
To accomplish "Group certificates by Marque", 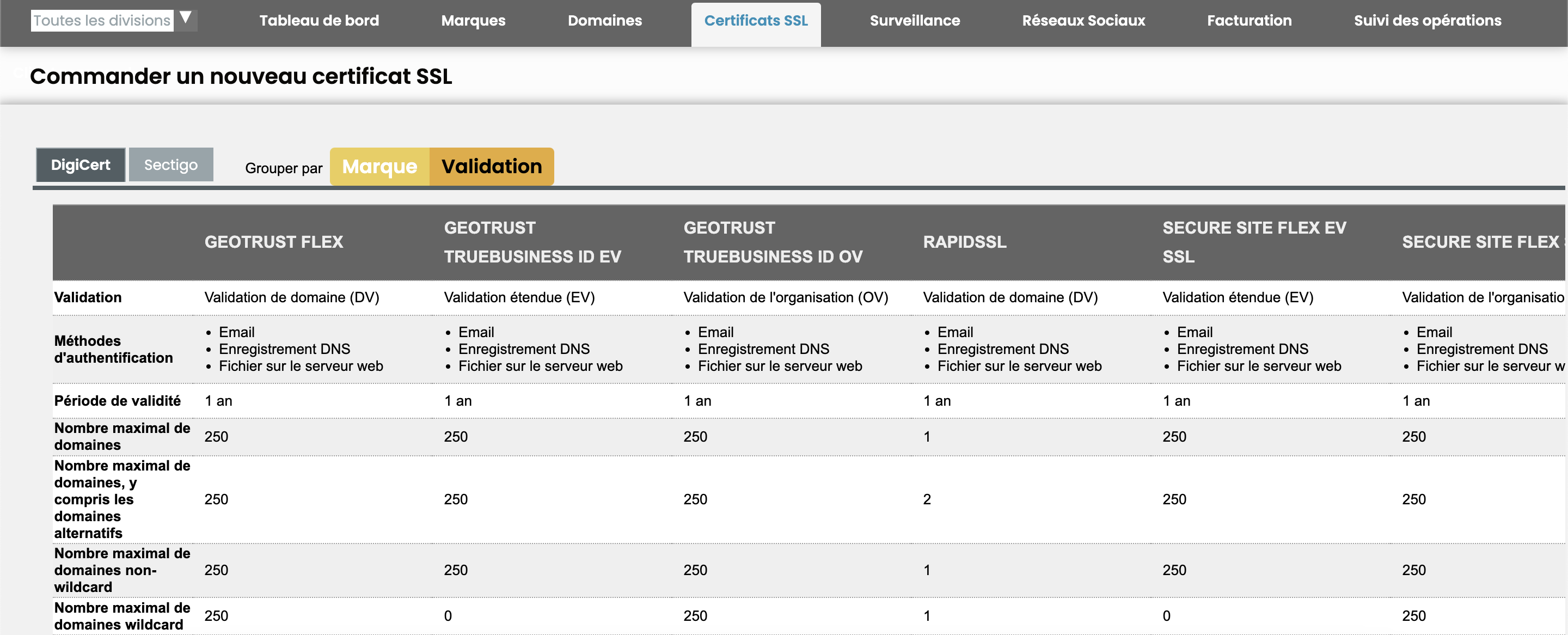I will 379,166.
